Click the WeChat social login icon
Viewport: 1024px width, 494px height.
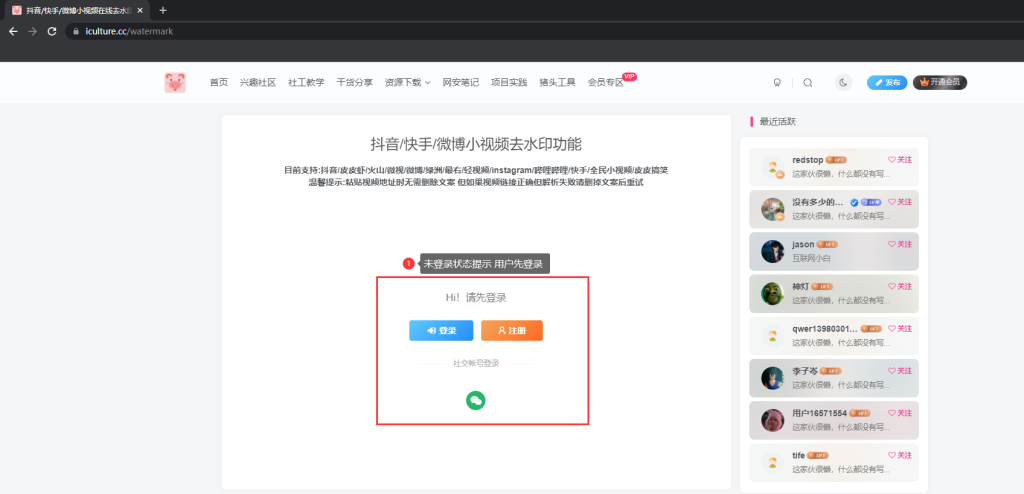(x=475, y=401)
